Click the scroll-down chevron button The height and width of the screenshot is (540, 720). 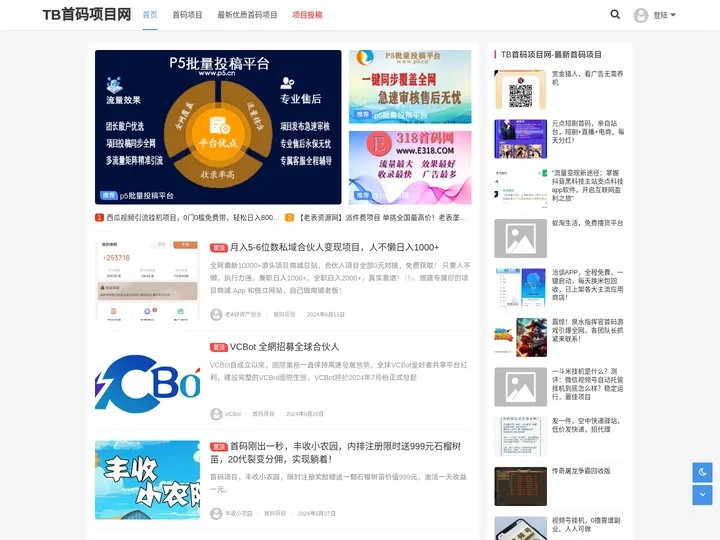pos(702,495)
